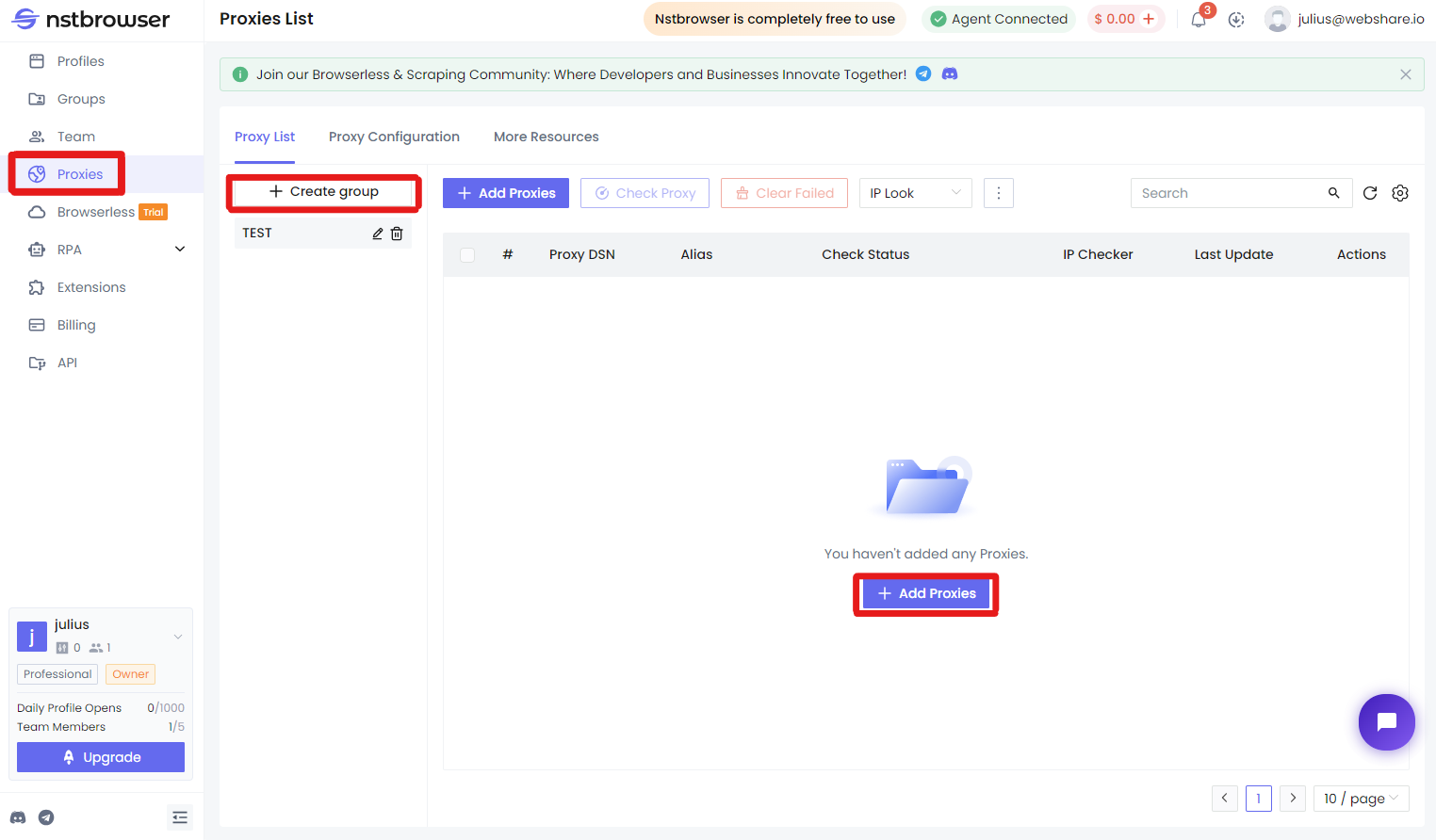
Task: Click the IP Checker column header
Action: click(x=1098, y=254)
